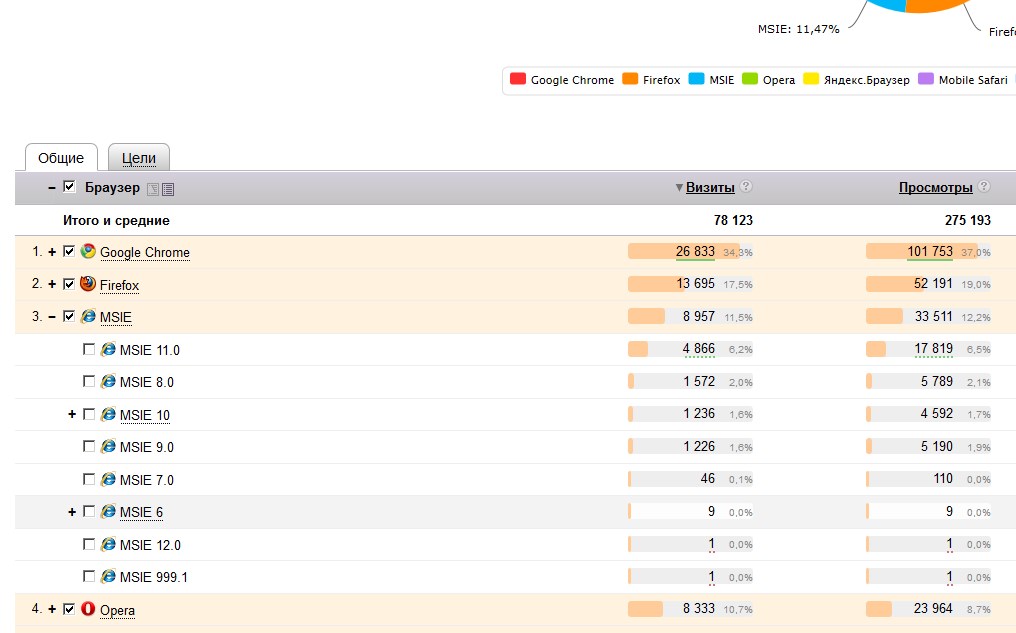
Task: Expand the MSIE 6 sub-row
Action: (72, 512)
